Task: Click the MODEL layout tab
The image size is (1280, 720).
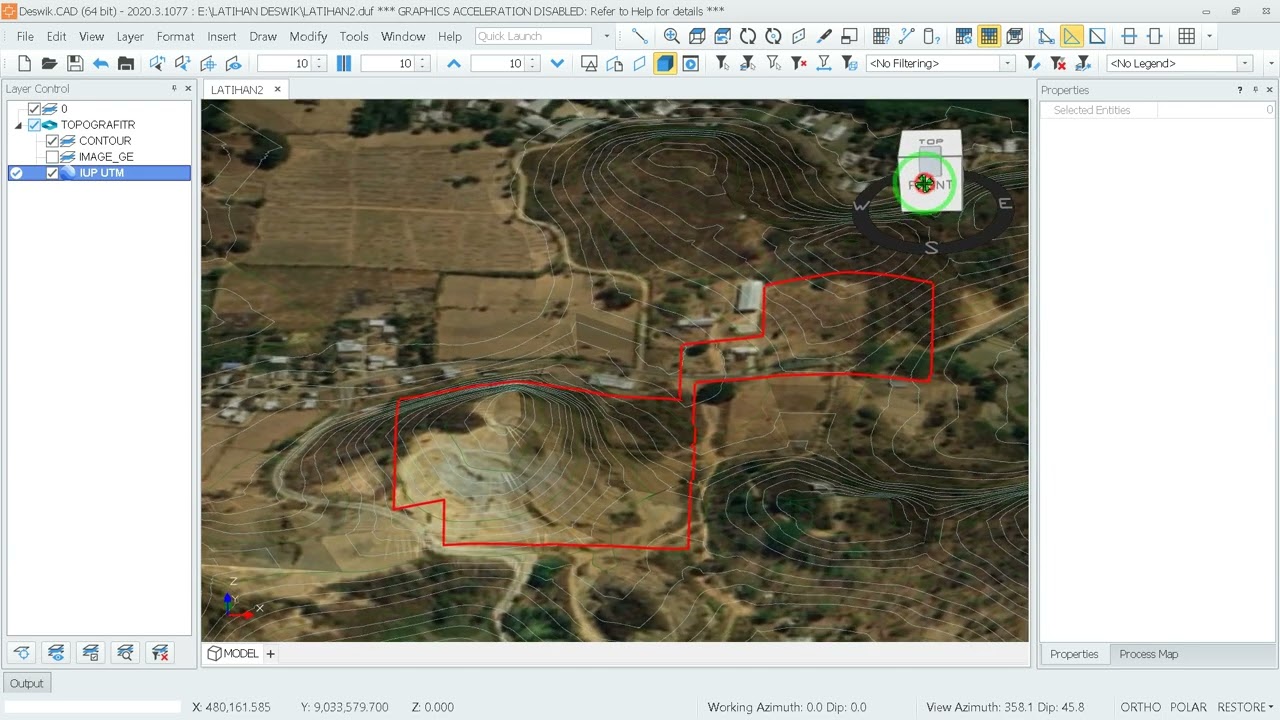Action: (x=232, y=653)
